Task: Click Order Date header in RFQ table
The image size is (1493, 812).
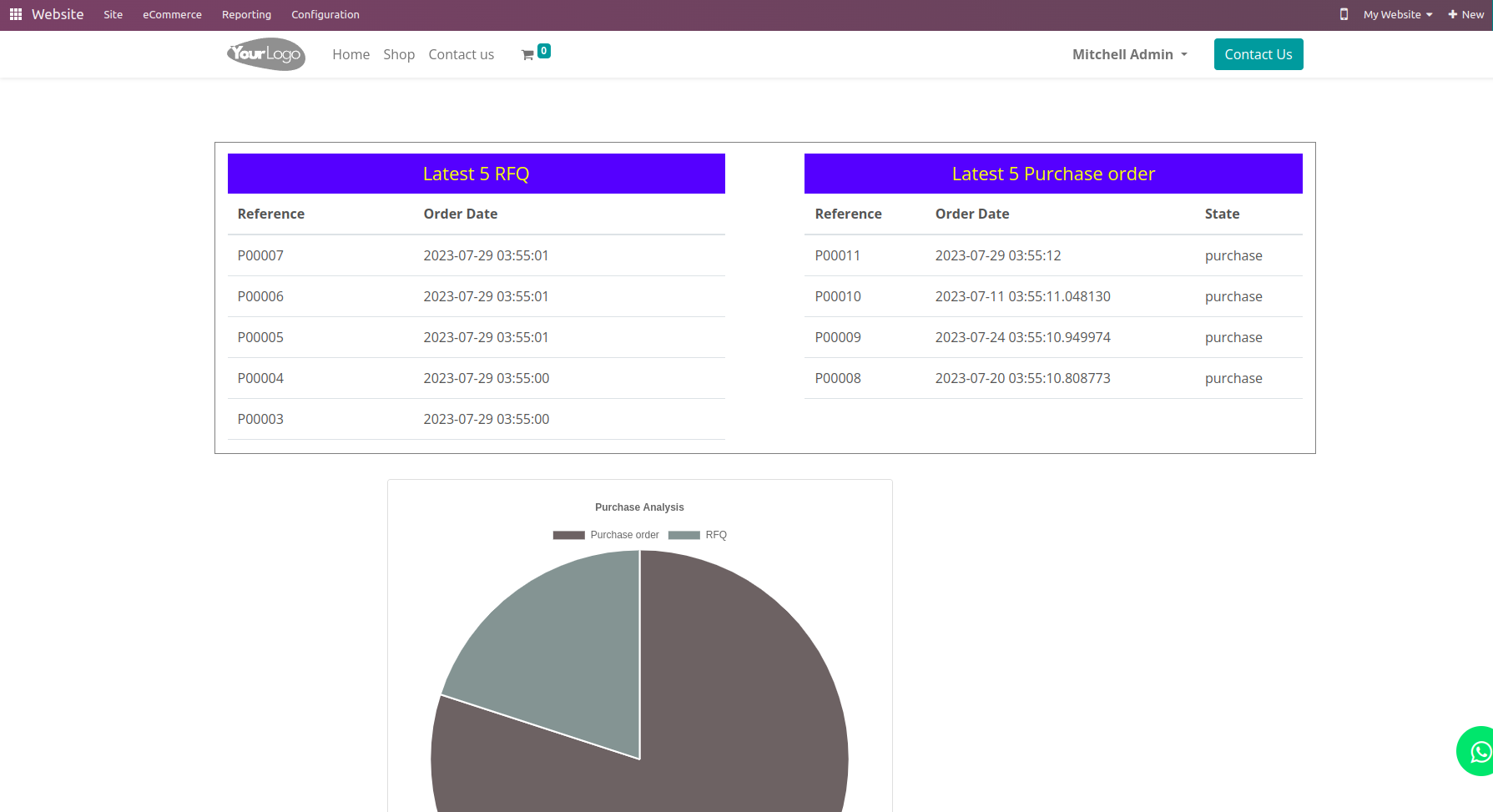Action: (461, 214)
